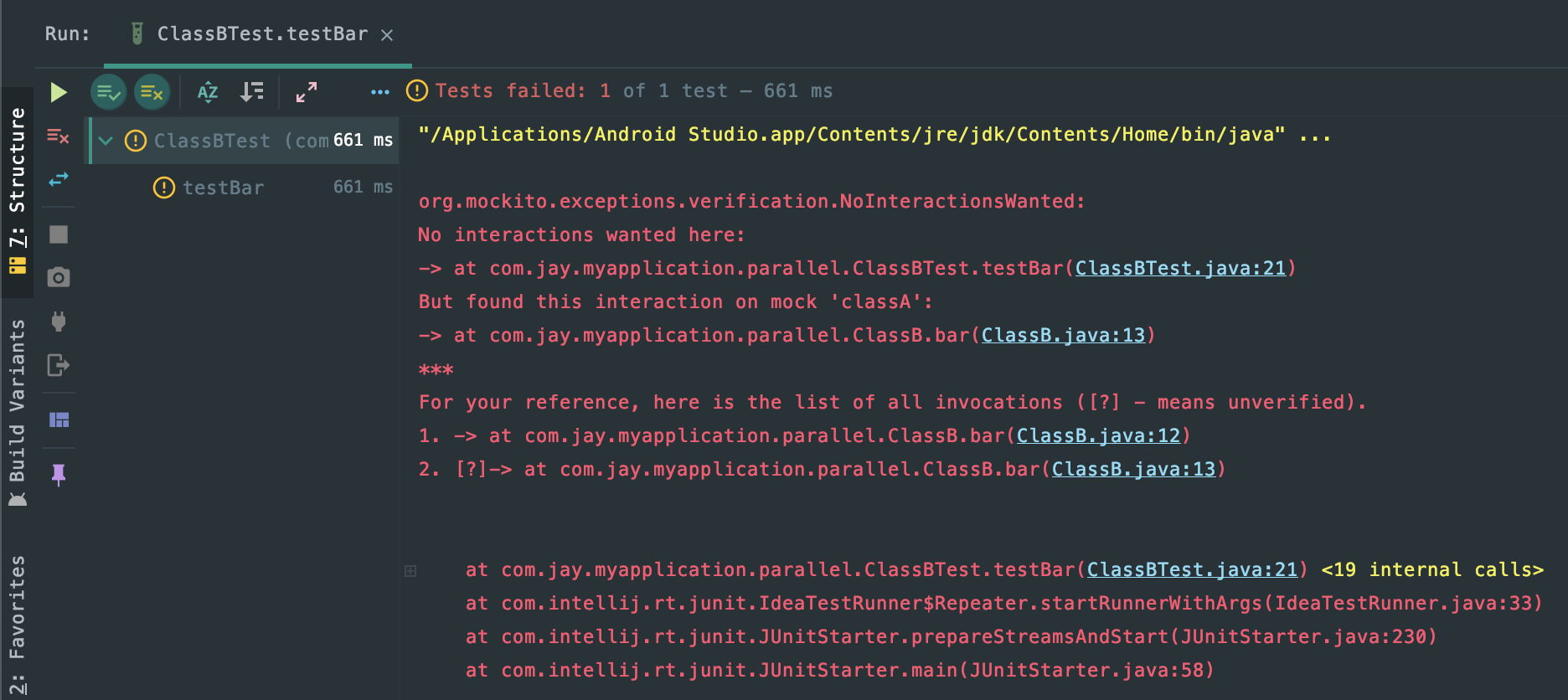Expand all test tree nodes

307,92
